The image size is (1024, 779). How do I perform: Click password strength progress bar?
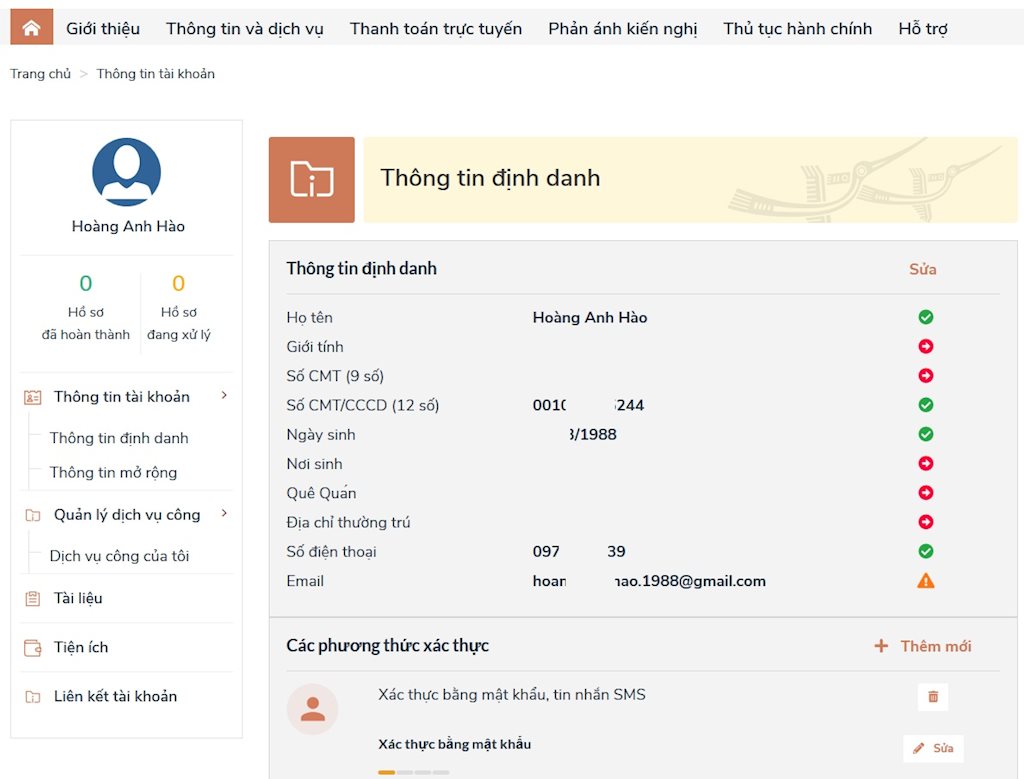(x=413, y=772)
